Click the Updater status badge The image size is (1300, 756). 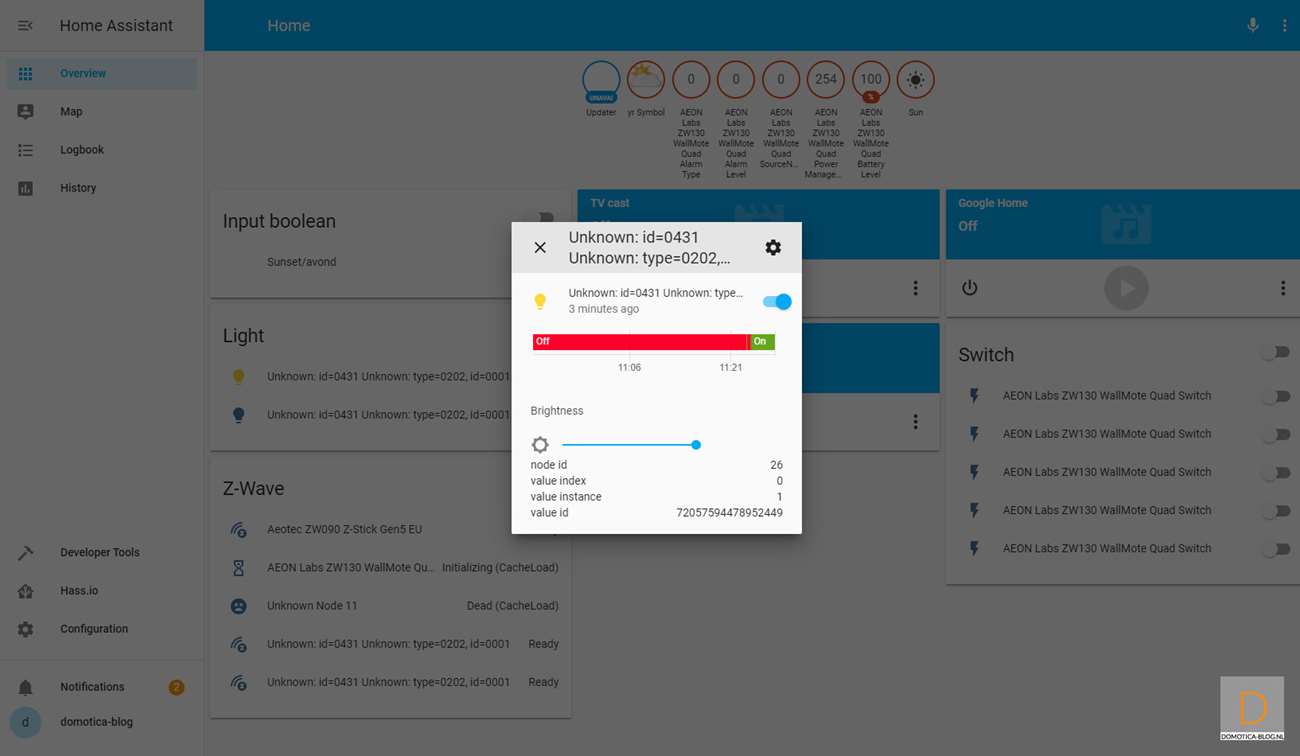pos(601,80)
